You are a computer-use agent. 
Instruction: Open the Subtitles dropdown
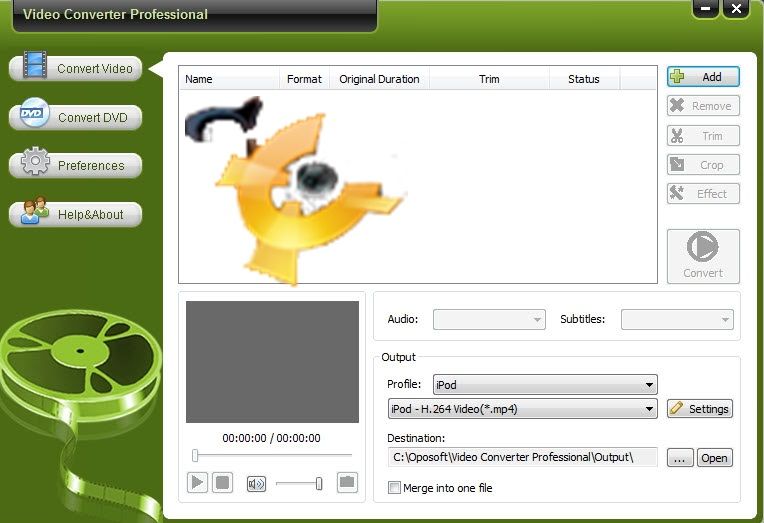click(677, 320)
